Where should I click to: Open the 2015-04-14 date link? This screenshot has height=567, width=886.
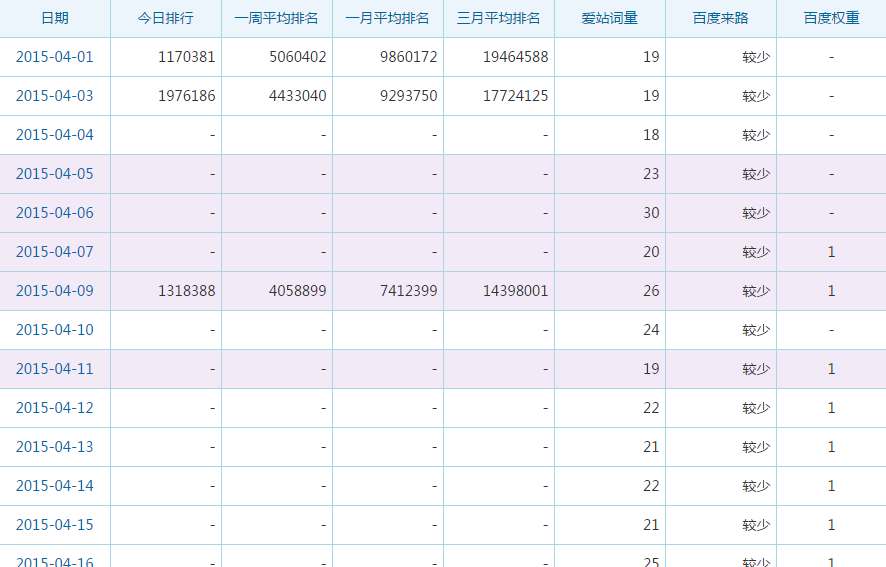(55, 486)
